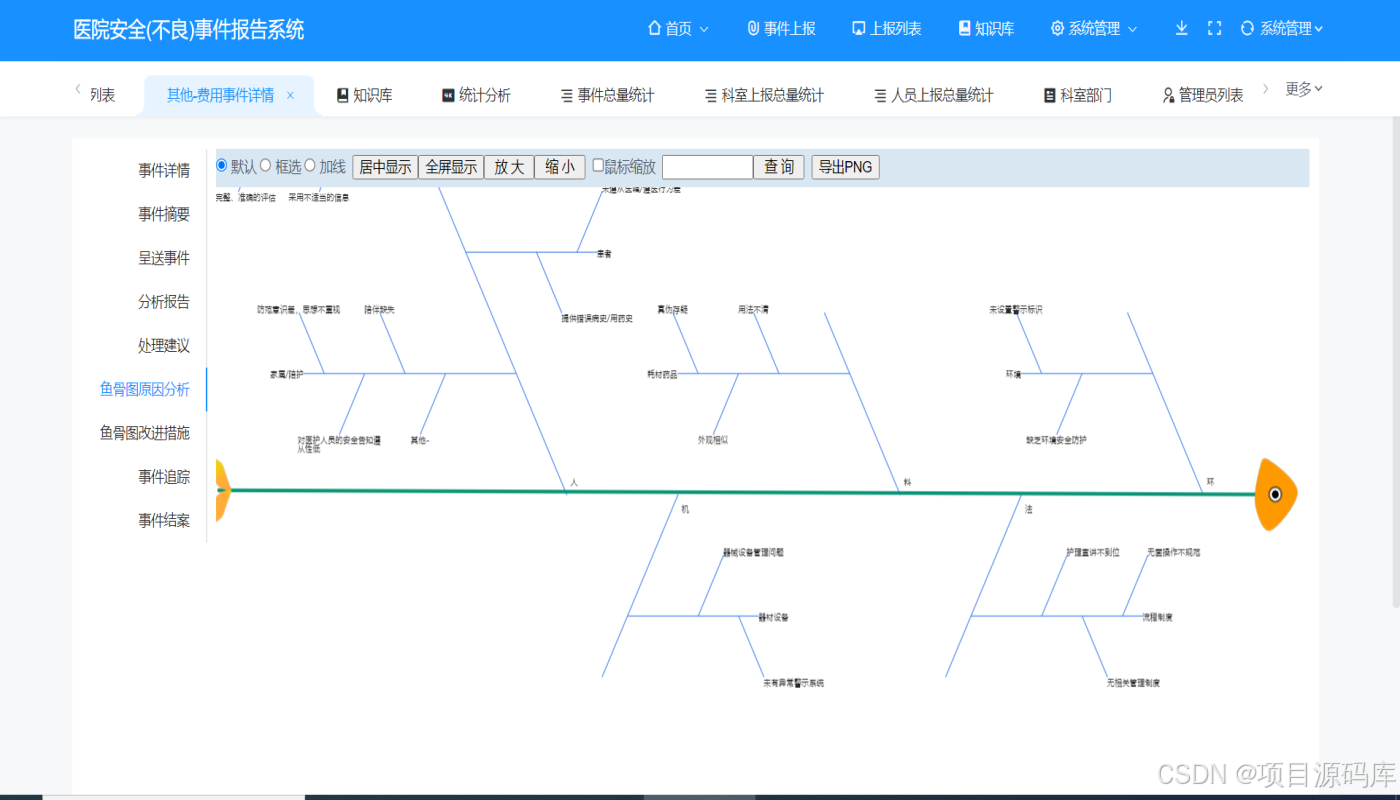Viewport: 1400px width, 800px height.
Task: Go to 事件结案 in side menu
Action: [x=164, y=520]
